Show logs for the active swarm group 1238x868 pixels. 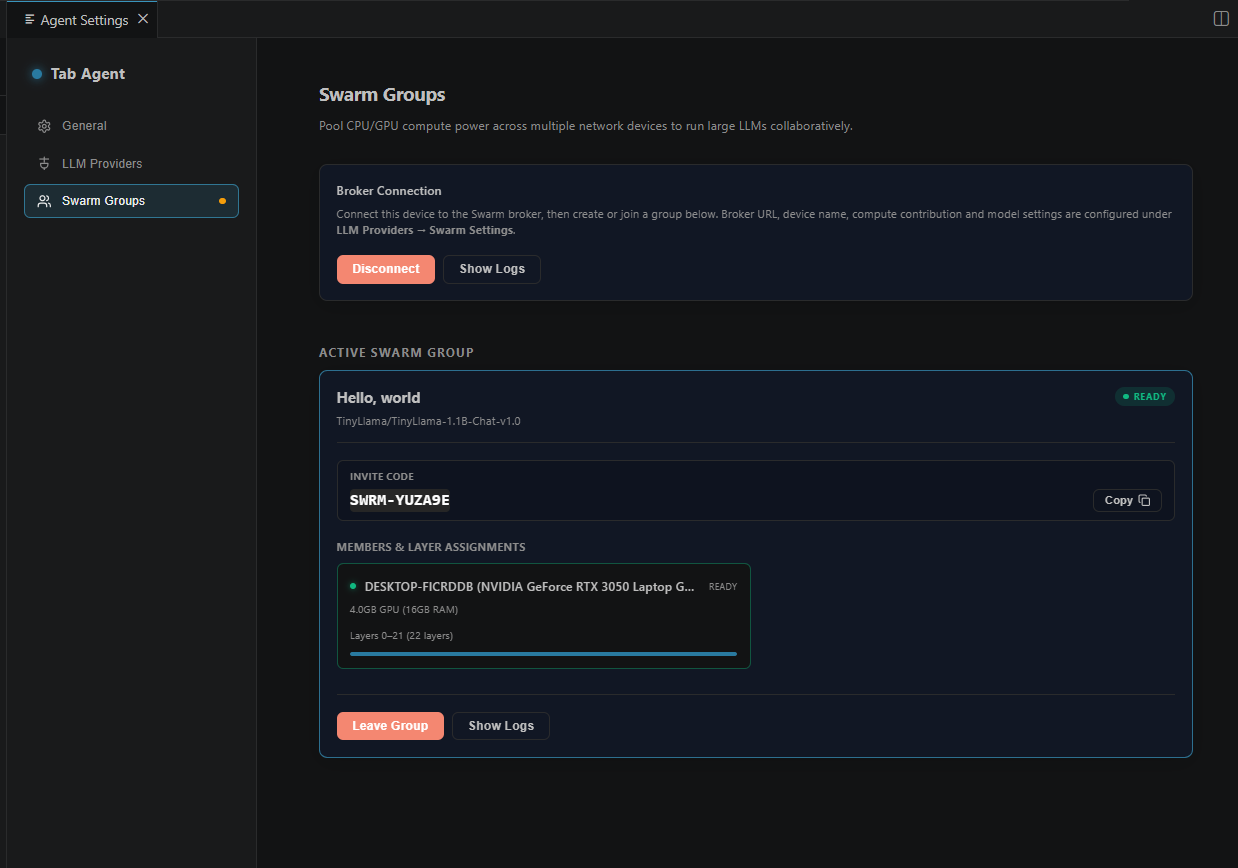click(x=501, y=726)
